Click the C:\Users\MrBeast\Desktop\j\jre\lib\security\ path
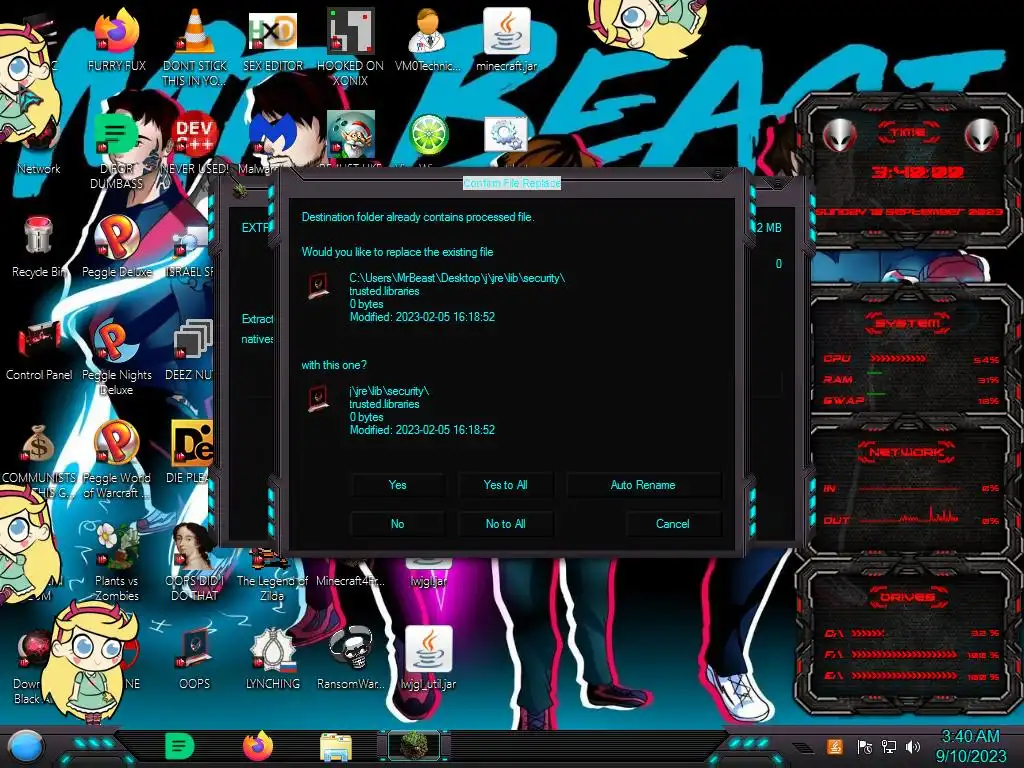Image resolution: width=1024 pixels, height=768 pixels. click(457, 278)
